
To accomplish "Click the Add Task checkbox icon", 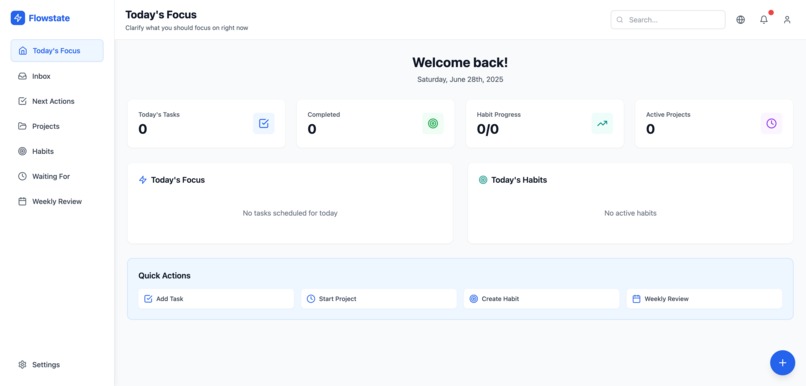I will (148, 299).
